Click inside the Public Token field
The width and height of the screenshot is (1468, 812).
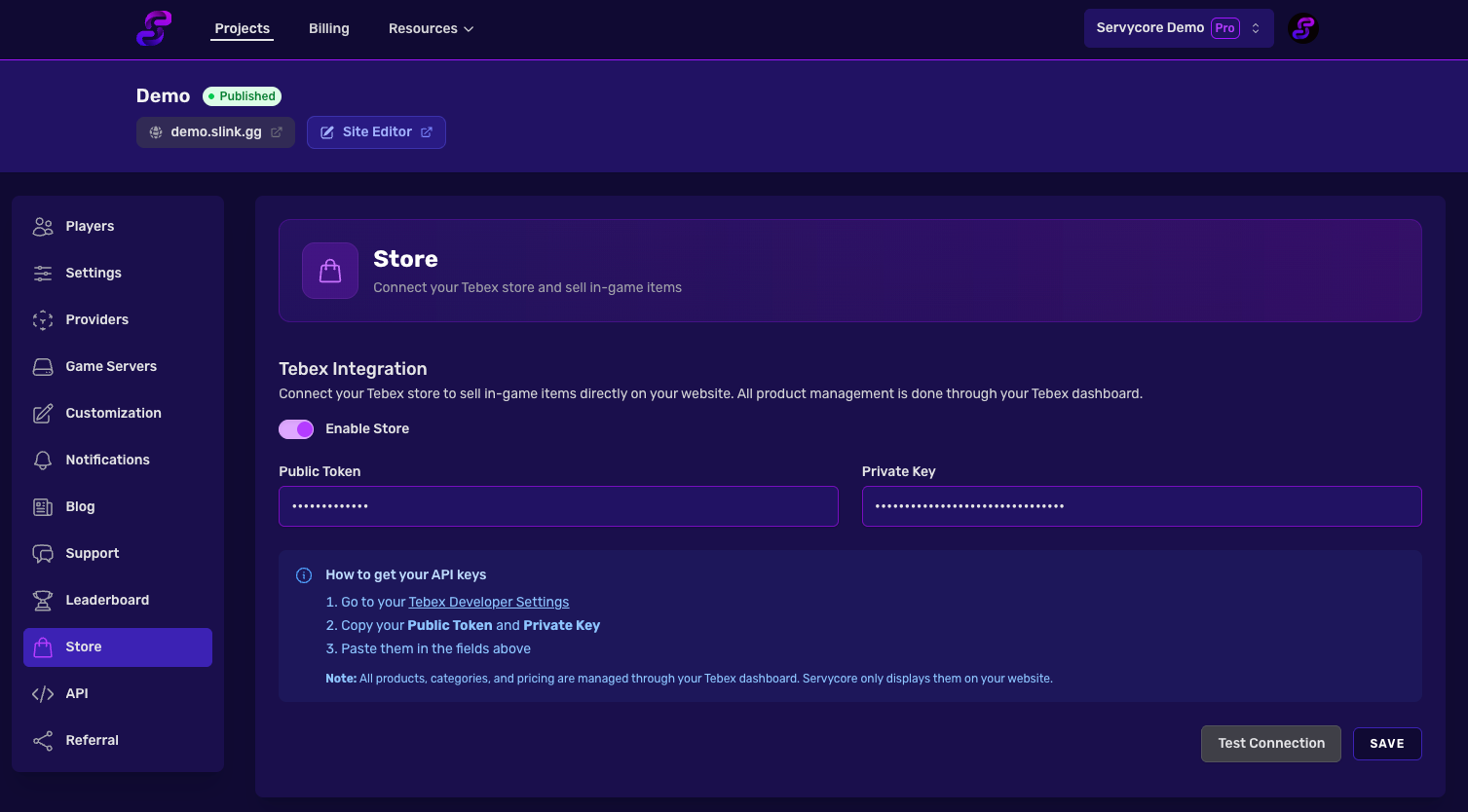[558, 506]
